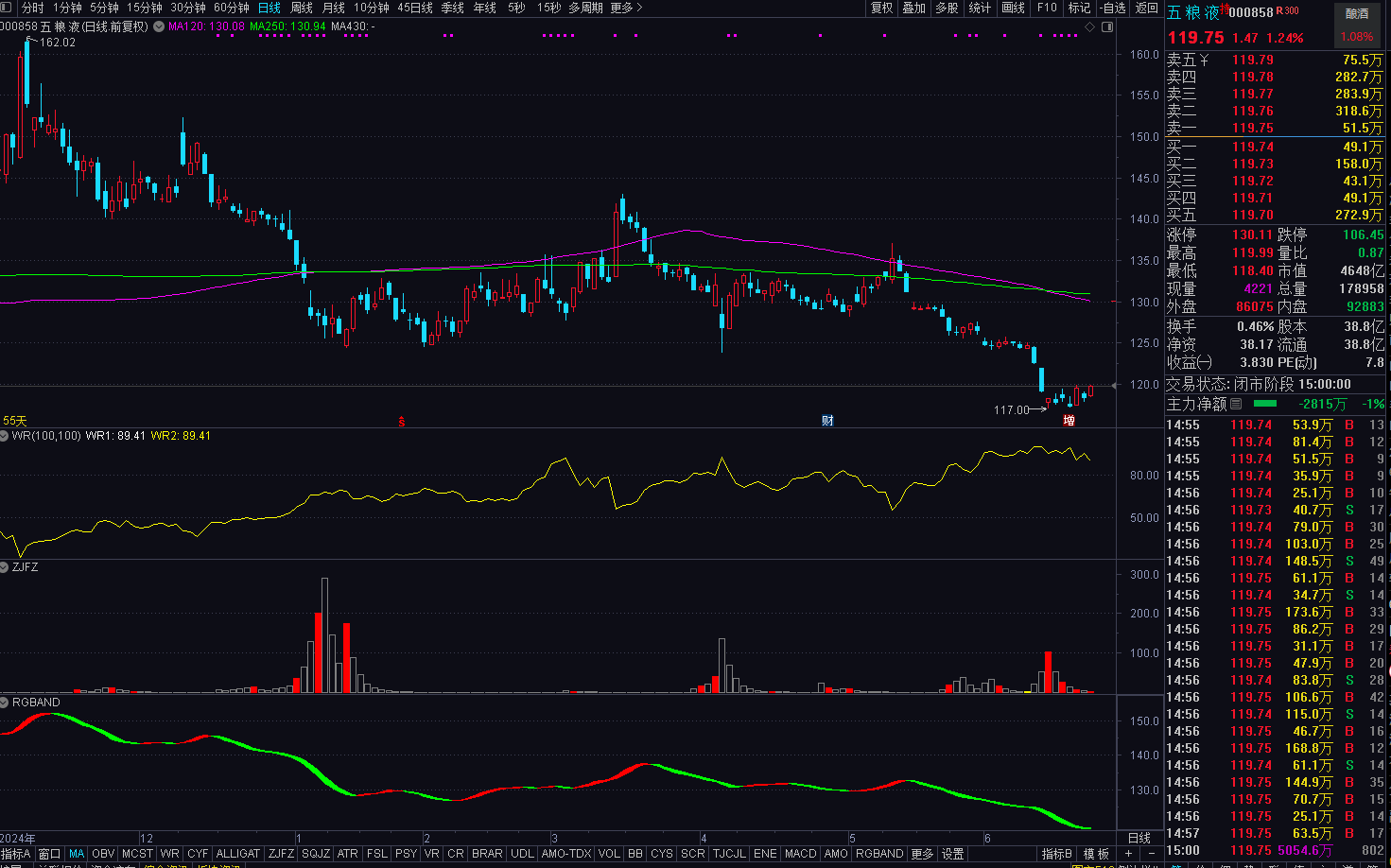
Task: Toggle the side panel icon at chart top right
Action: [1107, 26]
